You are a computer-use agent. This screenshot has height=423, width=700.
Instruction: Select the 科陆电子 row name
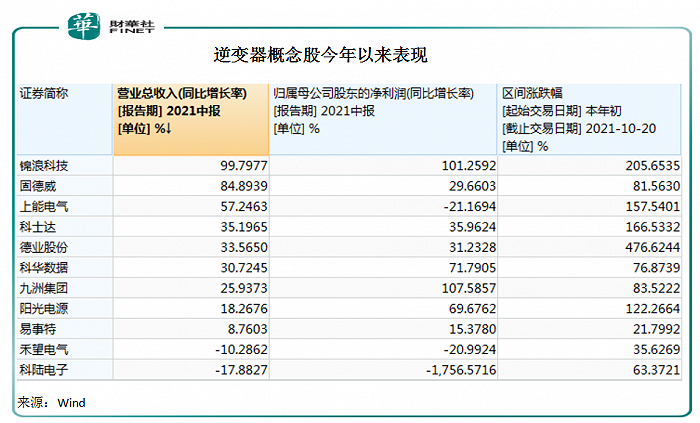44,370
